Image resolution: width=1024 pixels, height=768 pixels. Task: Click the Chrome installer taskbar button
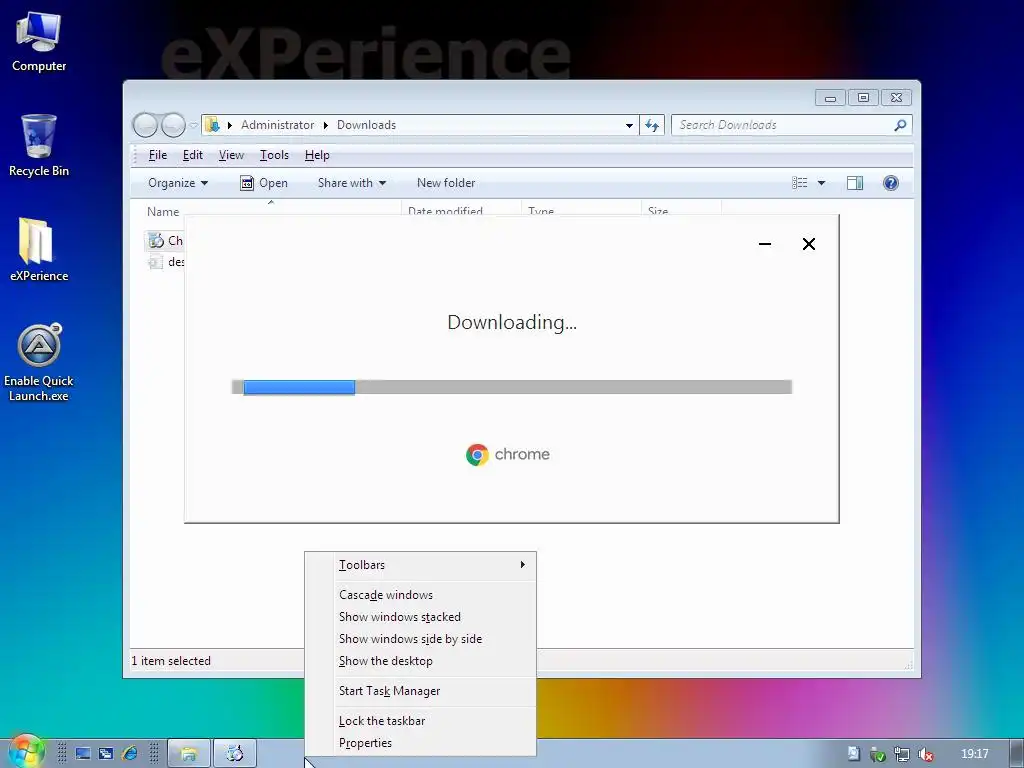pos(234,754)
